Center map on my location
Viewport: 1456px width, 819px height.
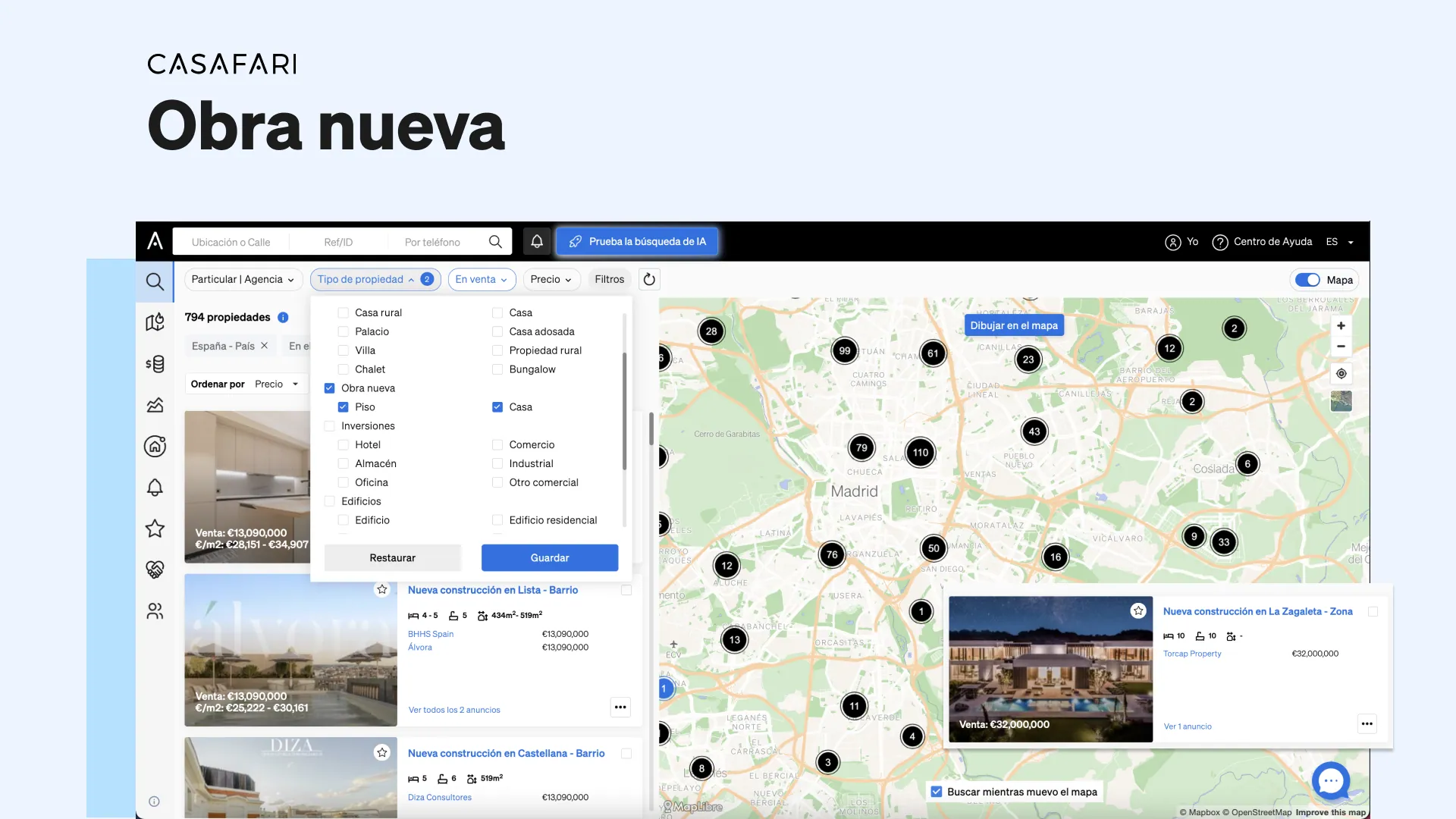(x=1341, y=373)
